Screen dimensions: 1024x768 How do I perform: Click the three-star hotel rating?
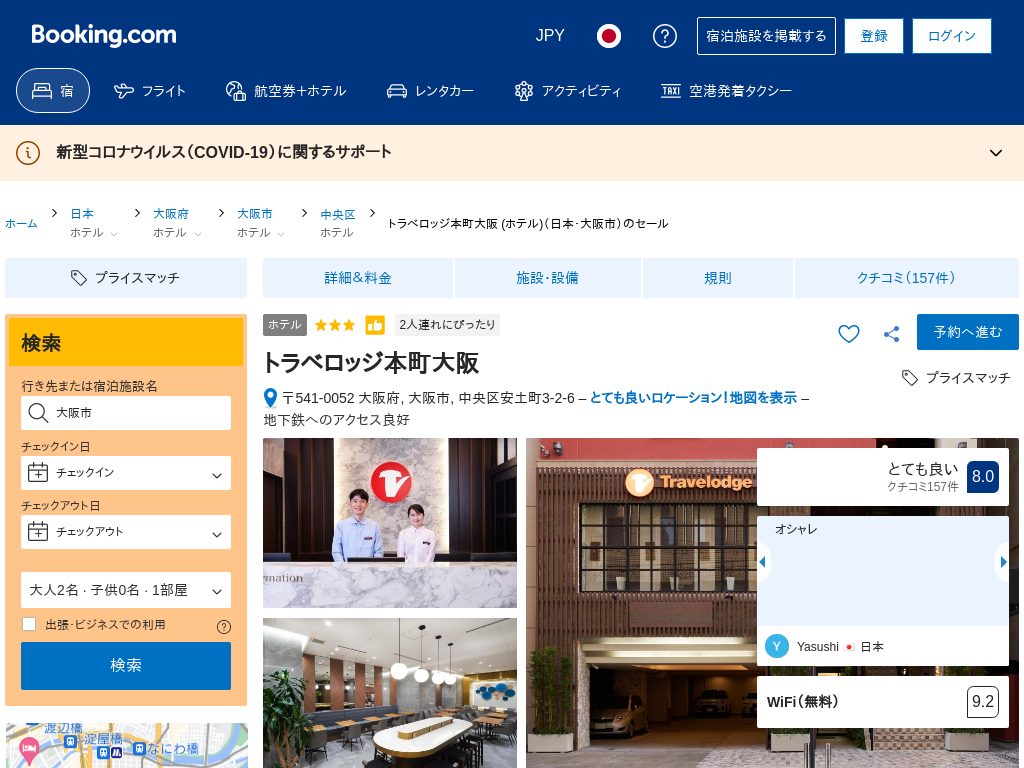pos(335,325)
